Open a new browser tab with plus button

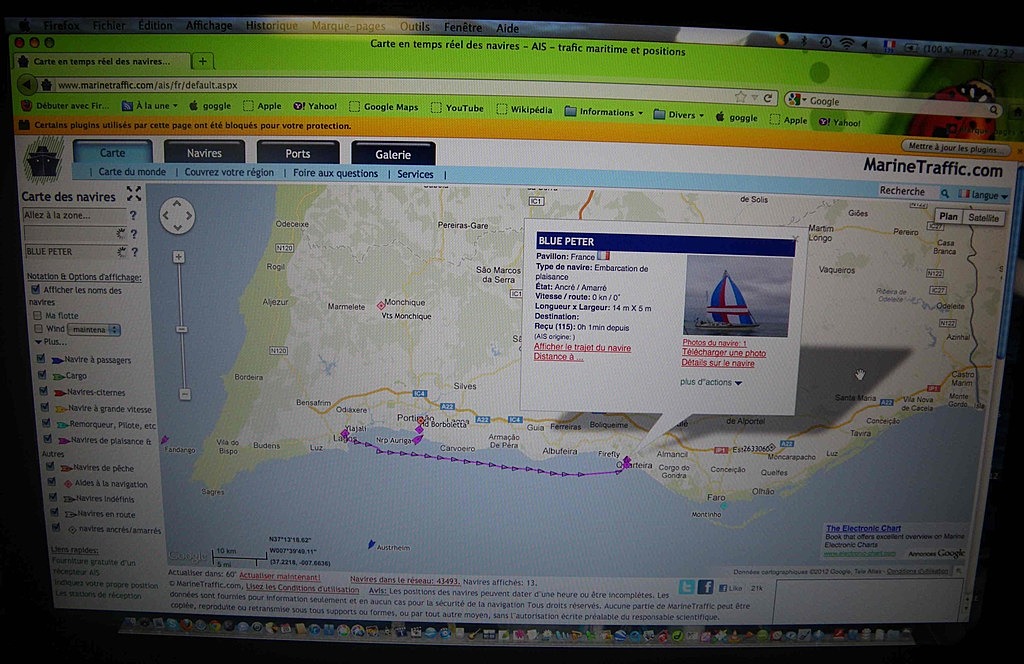[201, 62]
